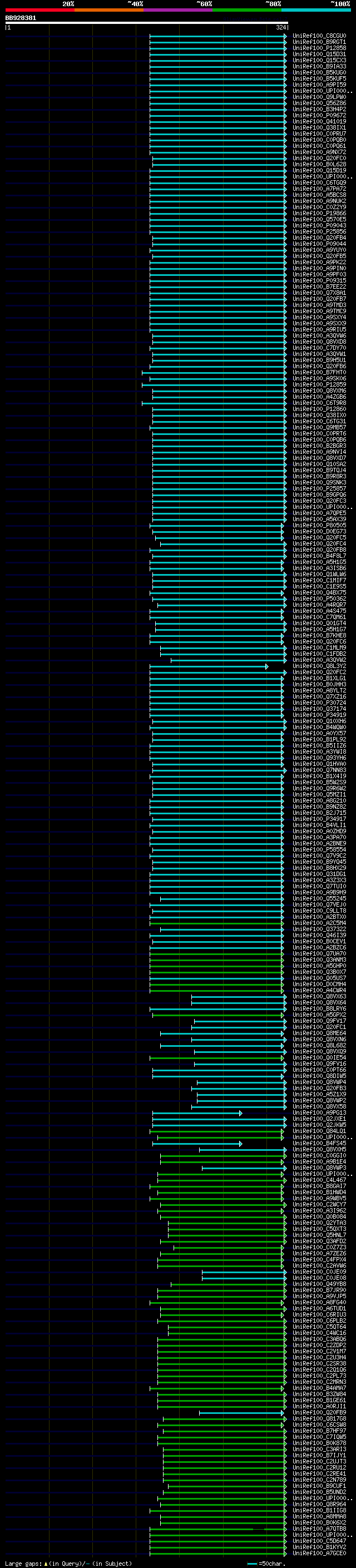Viewport: 356px width, 1568px height.
Task: Open hit UniRef100_B9RGT1
Action: point(319,42)
